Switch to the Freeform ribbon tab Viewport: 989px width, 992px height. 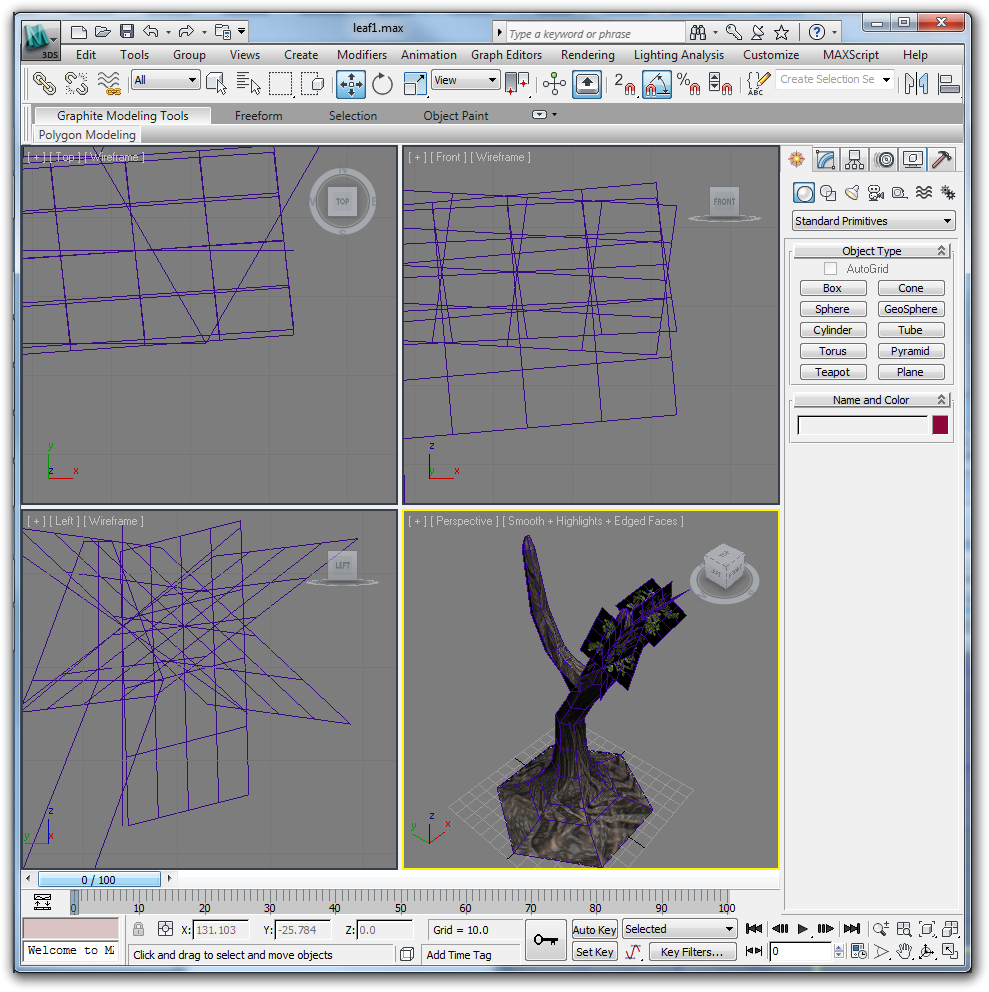pos(258,116)
